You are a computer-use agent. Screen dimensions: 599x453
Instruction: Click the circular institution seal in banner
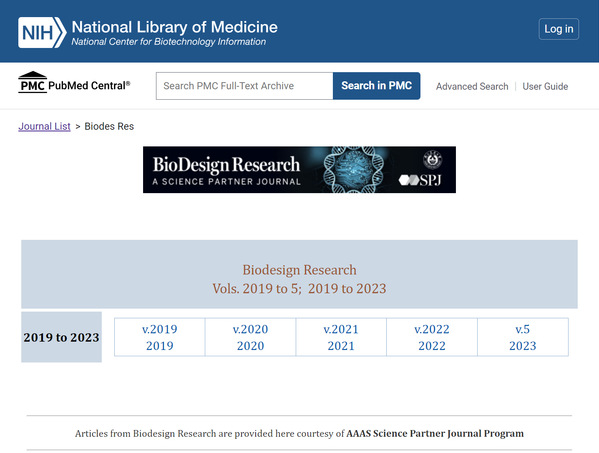pos(432,160)
